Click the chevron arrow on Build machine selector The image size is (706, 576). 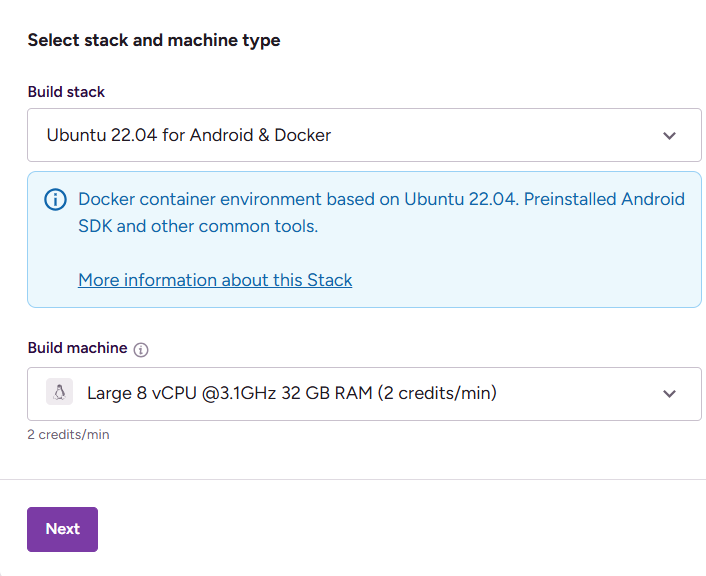coord(669,394)
